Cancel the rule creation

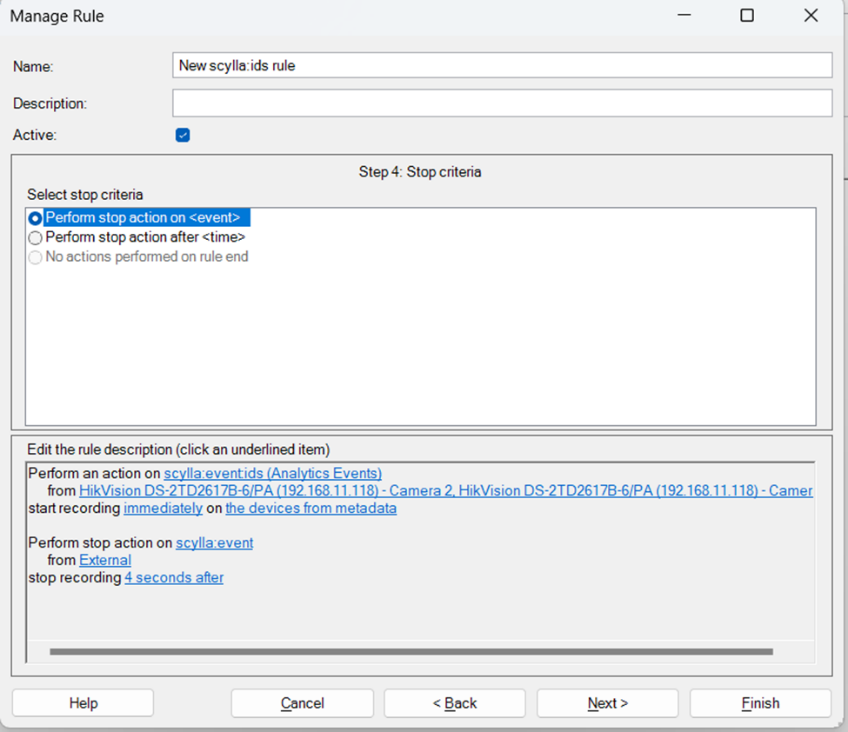pyautogui.click(x=302, y=703)
